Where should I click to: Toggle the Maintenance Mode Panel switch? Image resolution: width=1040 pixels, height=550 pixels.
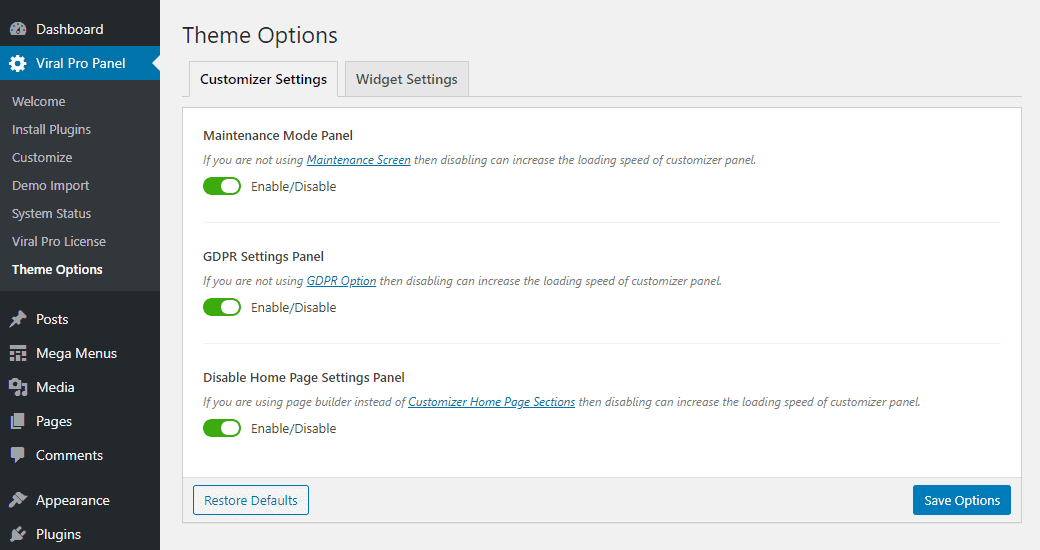pos(222,186)
